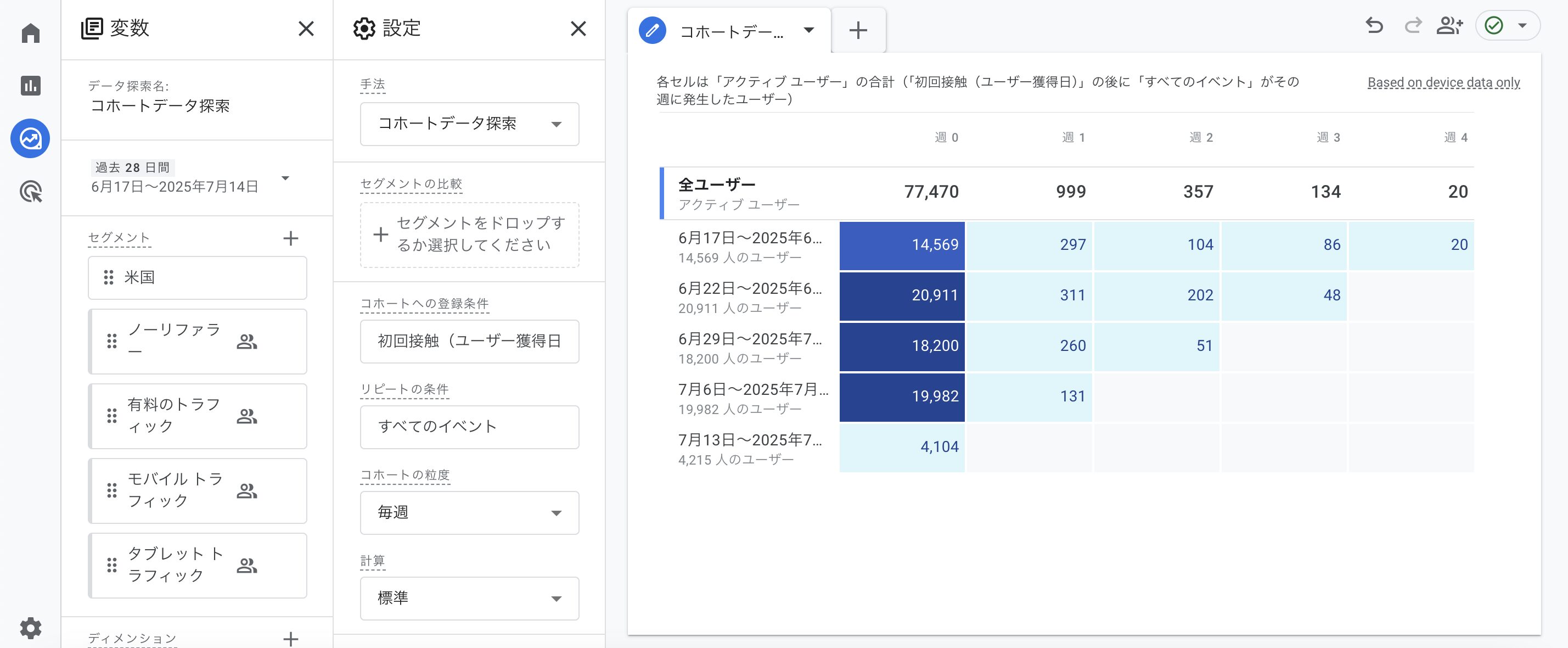1568x648 pixels.
Task: Add a new exploration tab
Action: coord(858,30)
